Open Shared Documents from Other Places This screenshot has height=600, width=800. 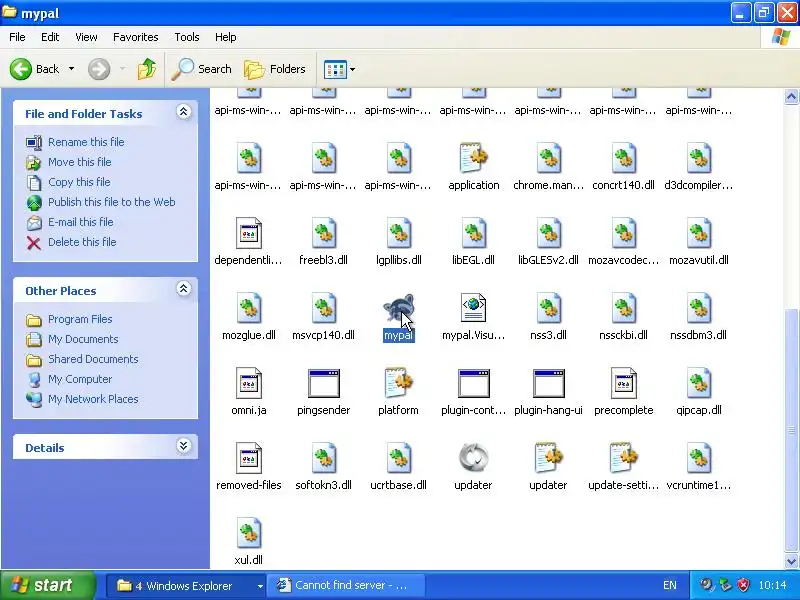pyautogui.click(x=93, y=359)
